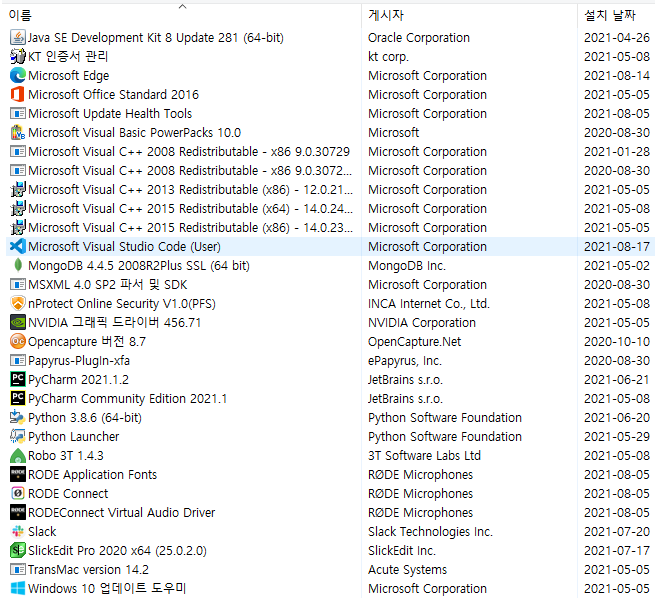655x598 pixels.
Task: Click the Visual C++ 2015 (x64) icon
Action: pos(18,208)
